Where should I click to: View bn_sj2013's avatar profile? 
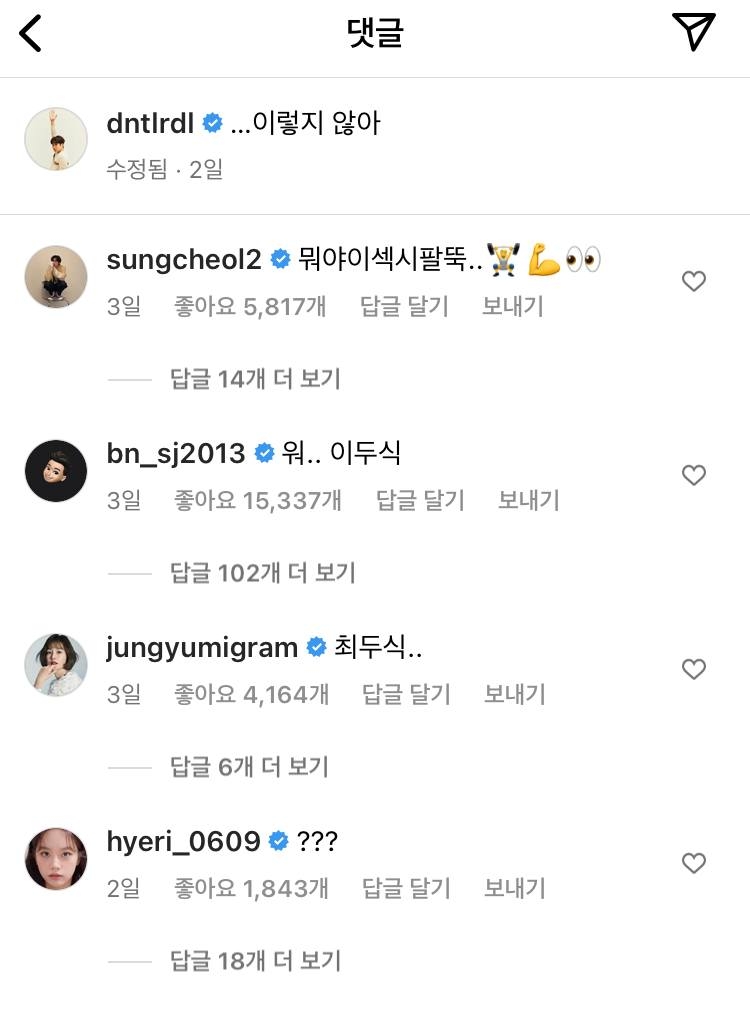(x=56, y=471)
